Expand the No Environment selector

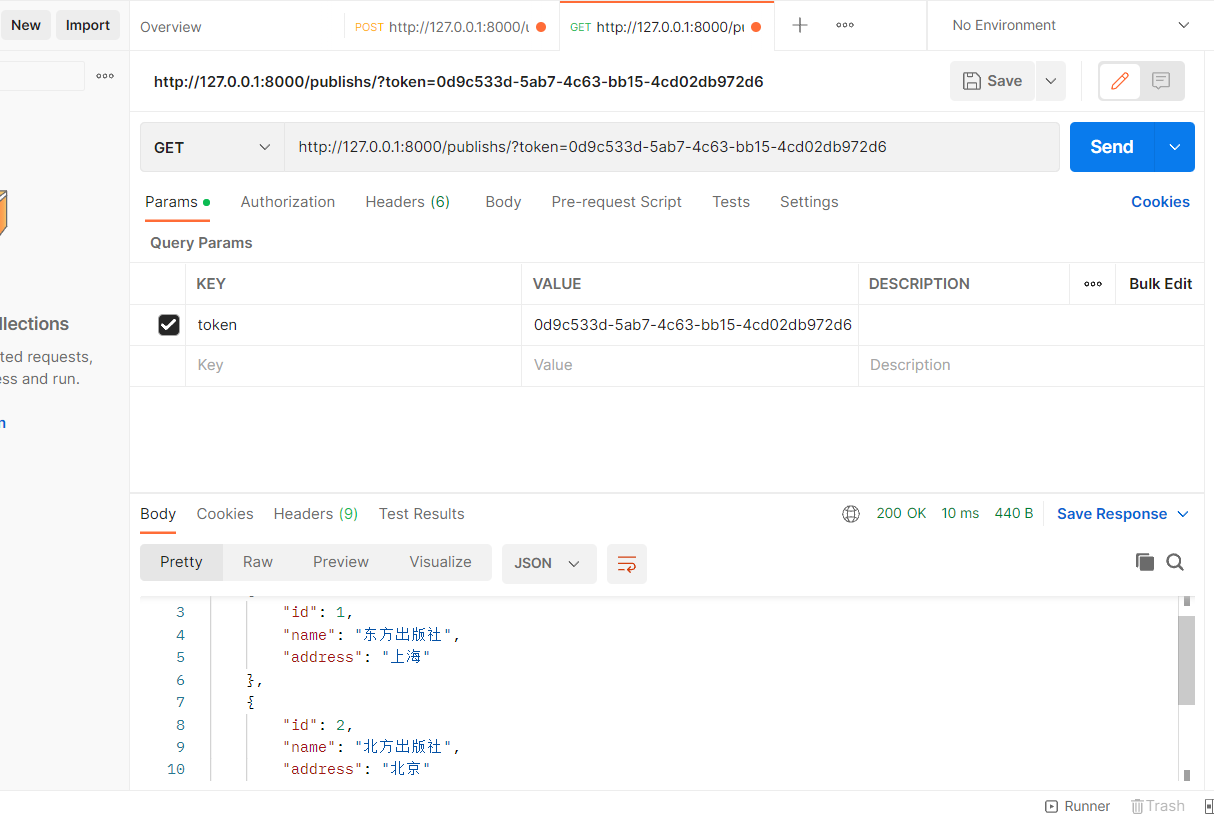tap(1070, 26)
